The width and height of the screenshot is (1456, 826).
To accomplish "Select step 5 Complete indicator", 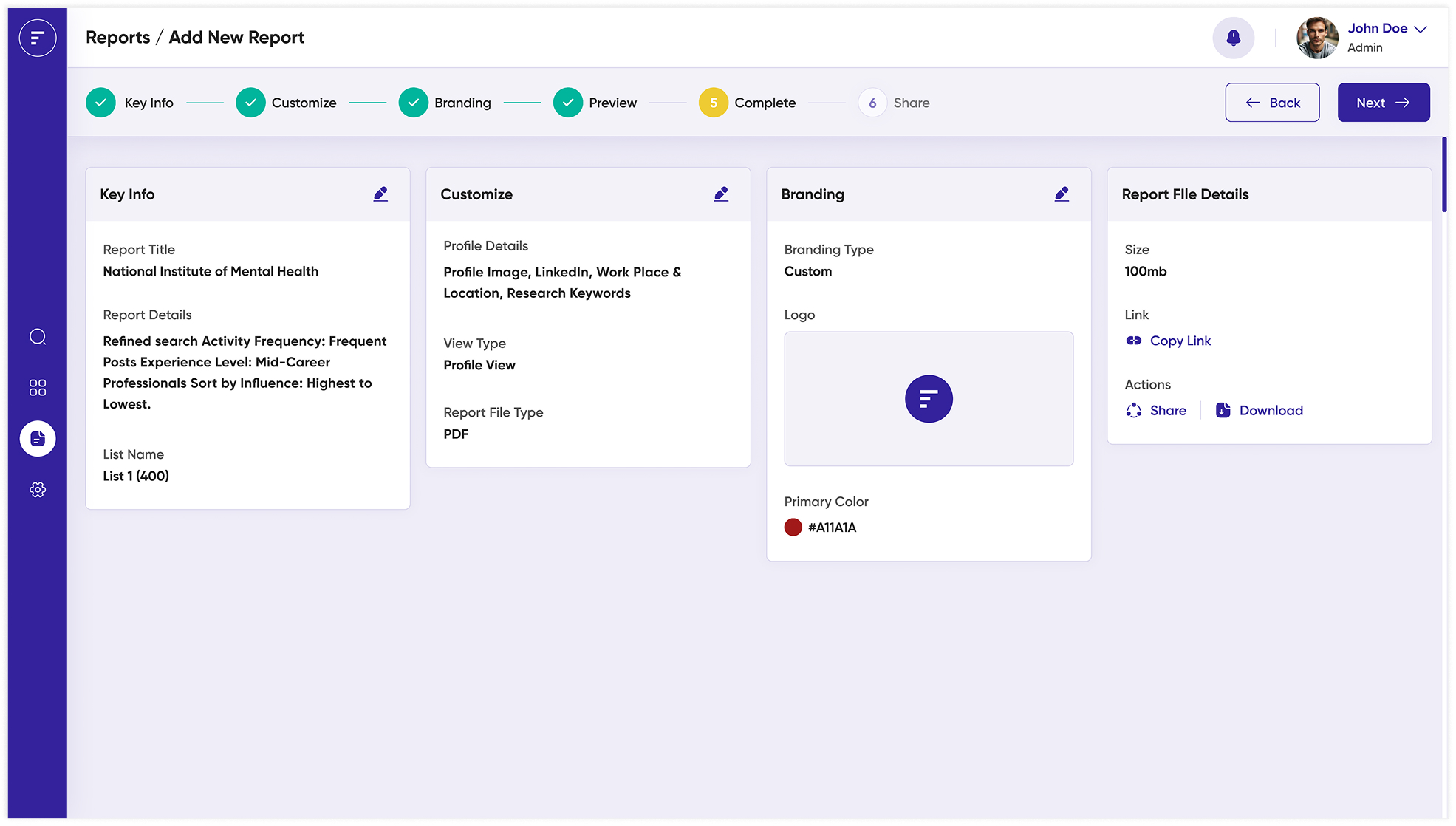I will (713, 103).
